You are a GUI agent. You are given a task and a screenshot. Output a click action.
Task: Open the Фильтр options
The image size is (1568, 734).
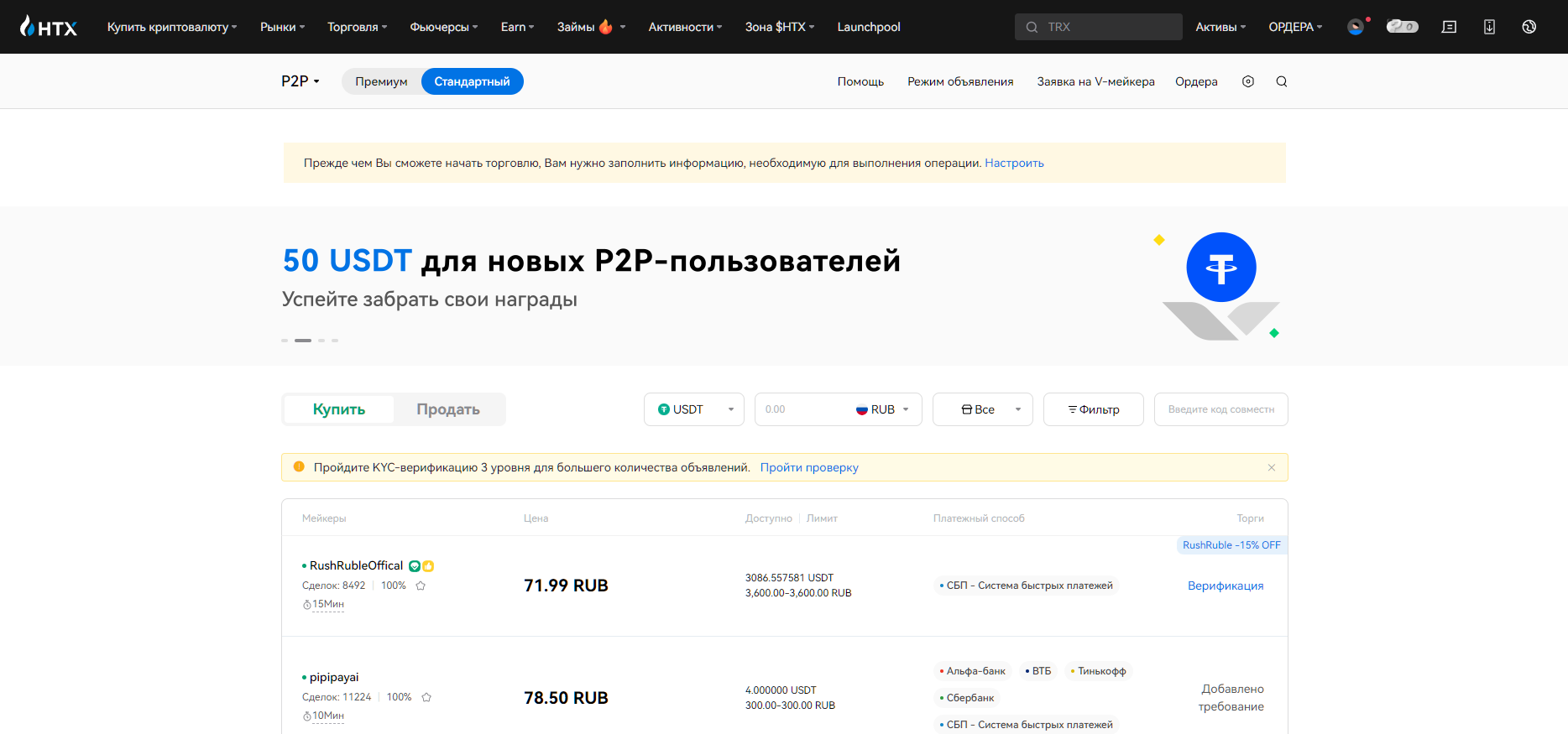1094,409
